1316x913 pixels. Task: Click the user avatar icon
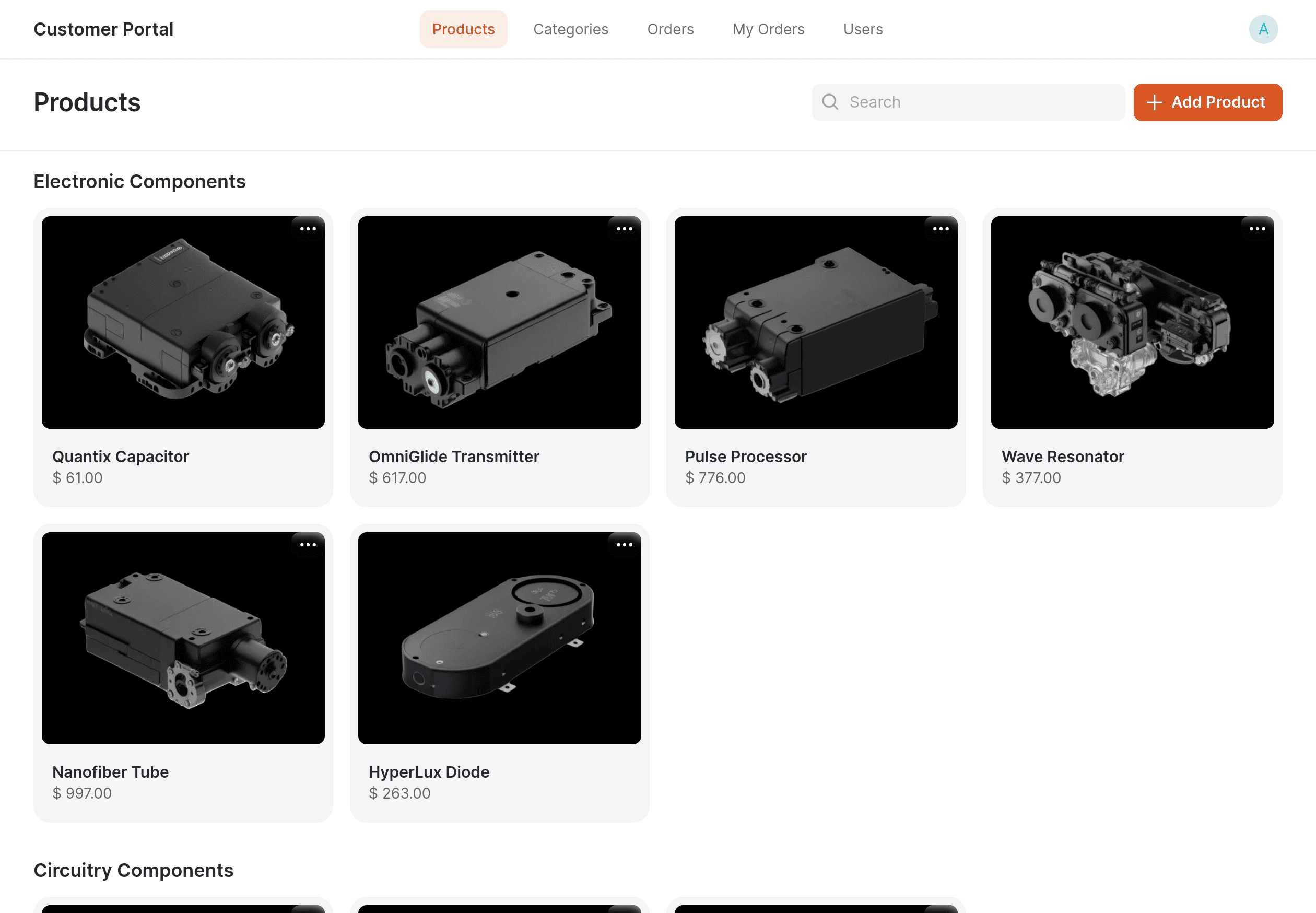[1264, 29]
